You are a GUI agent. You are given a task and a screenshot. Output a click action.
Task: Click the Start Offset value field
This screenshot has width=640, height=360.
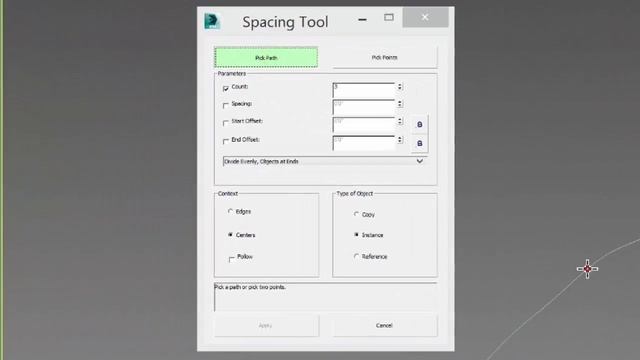coord(364,124)
